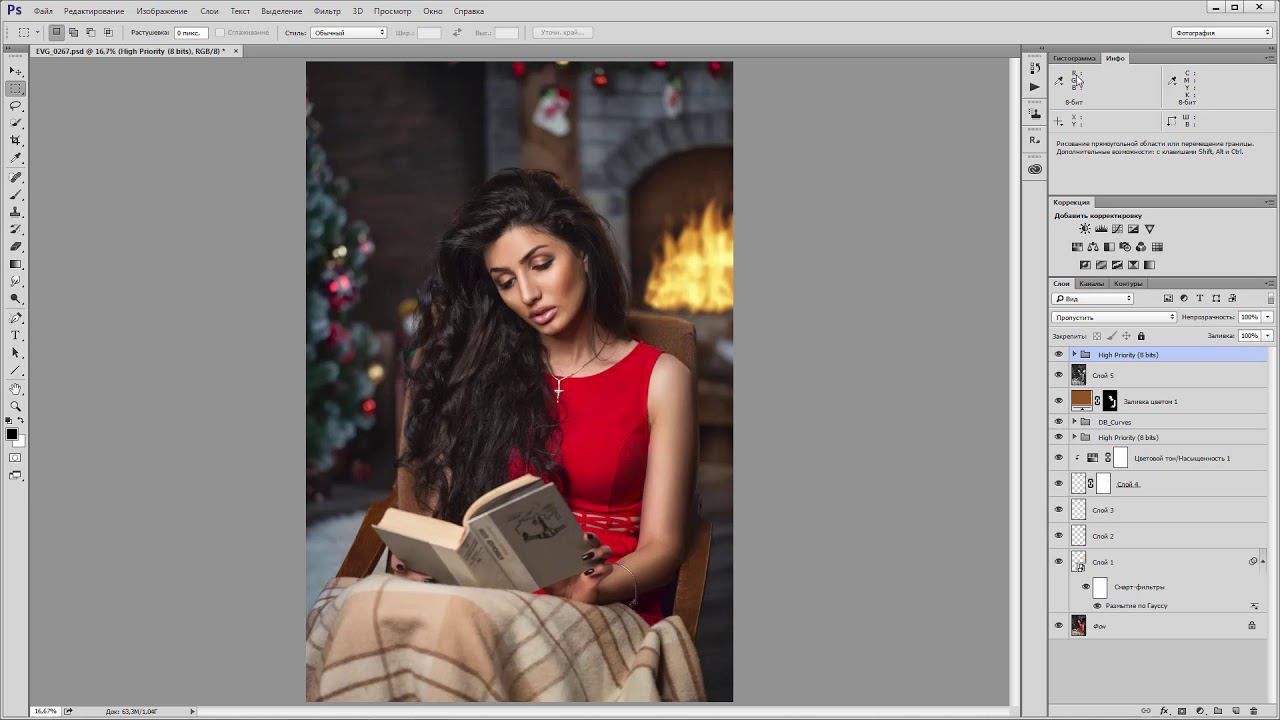The width and height of the screenshot is (1280, 720).
Task: Hide the Слой 3 layer
Action: (x=1059, y=510)
